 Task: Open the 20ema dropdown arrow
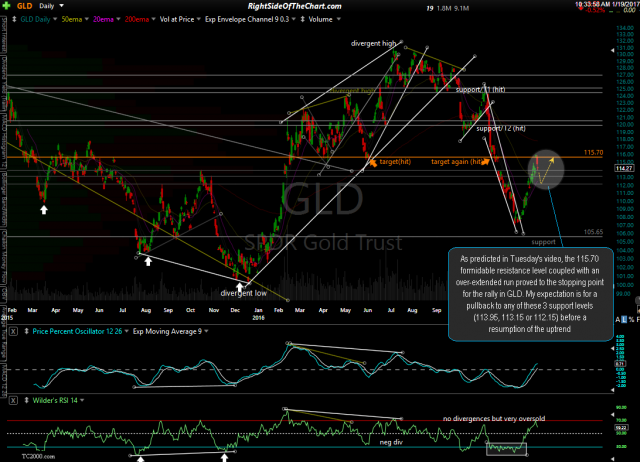click(x=118, y=19)
